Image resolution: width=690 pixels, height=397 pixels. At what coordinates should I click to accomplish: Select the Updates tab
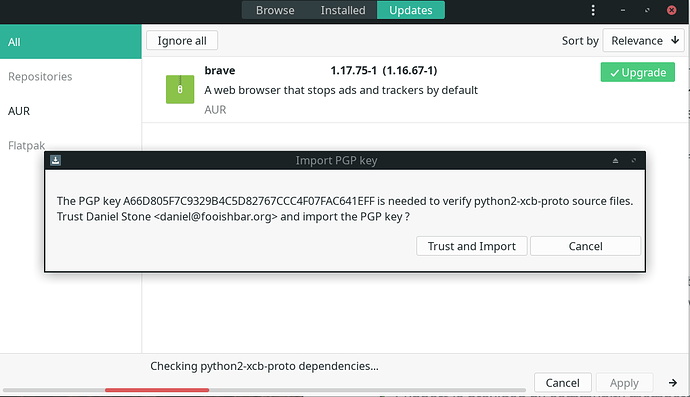(x=411, y=10)
